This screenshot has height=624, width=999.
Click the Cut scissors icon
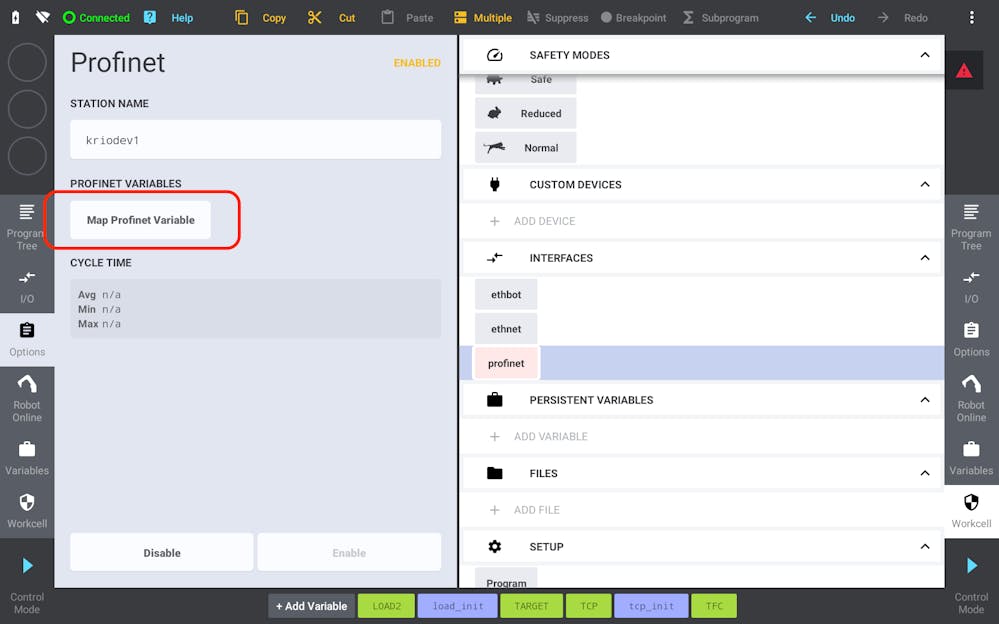tap(314, 17)
